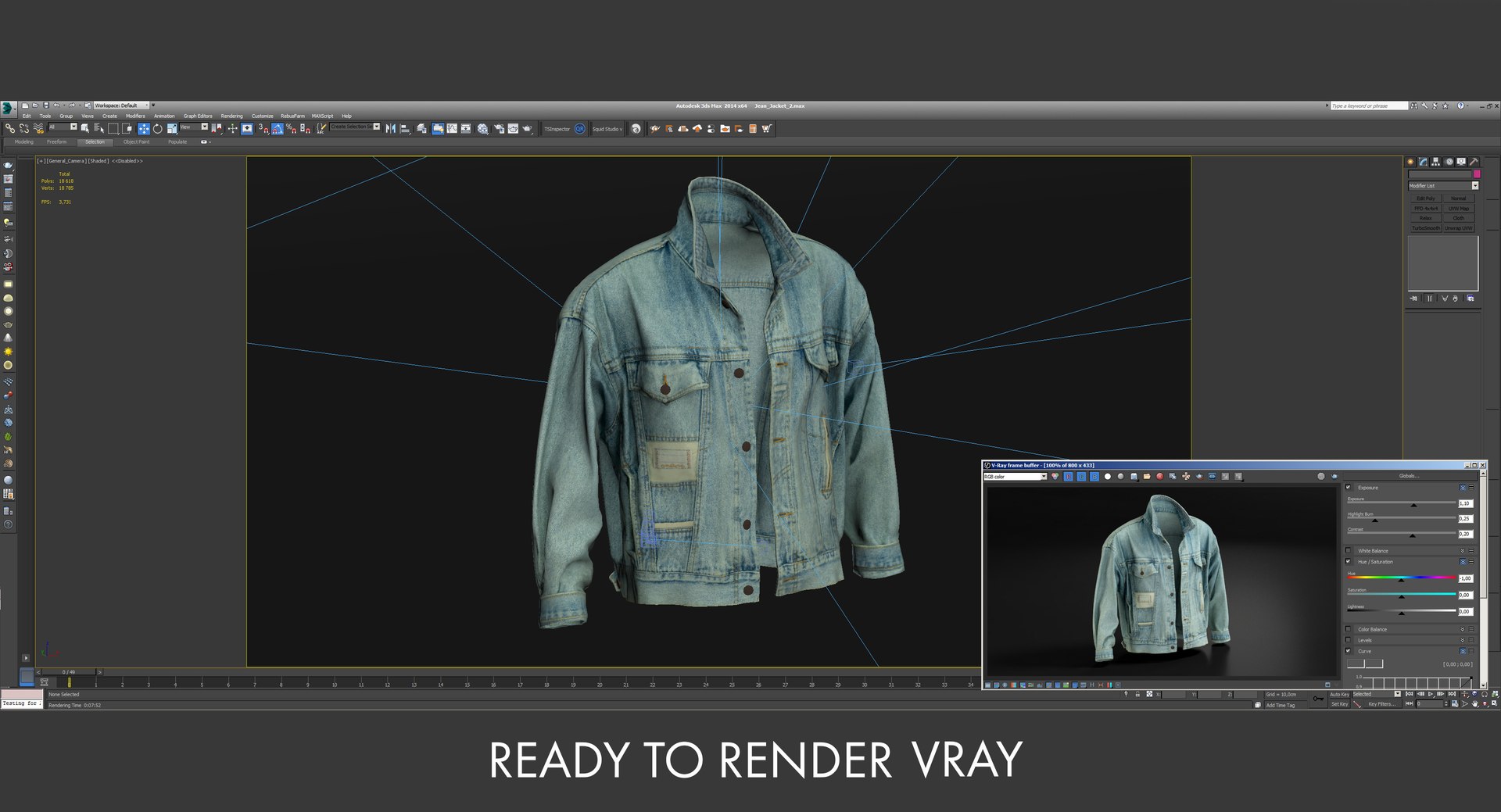Open the Curve Editor icon
This screenshot has width=1501, height=812.
coord(452,129)
